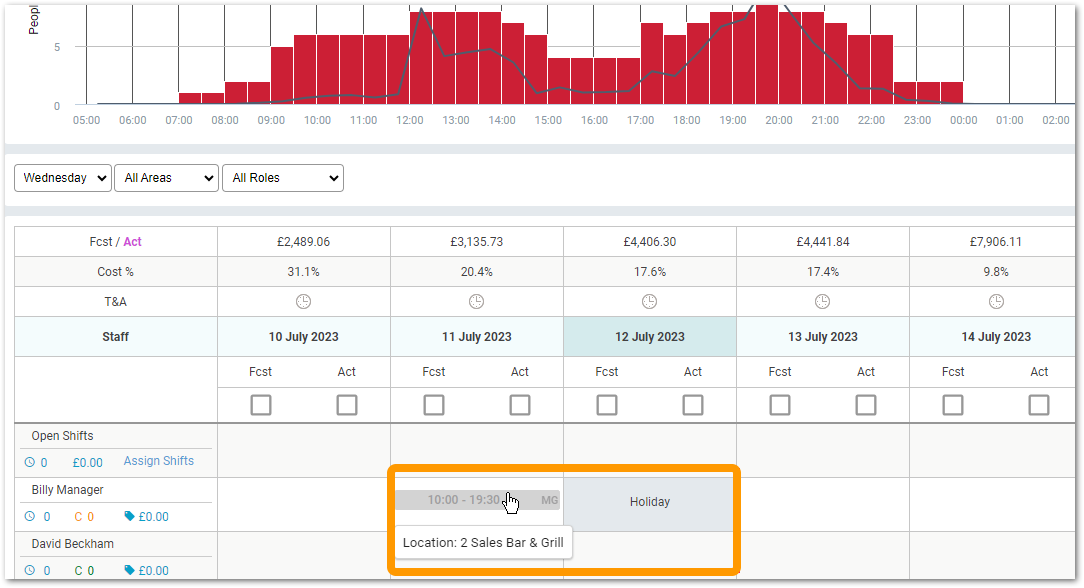Open the All Areas dropdown

pyautogui.click(x=166, y=177)
